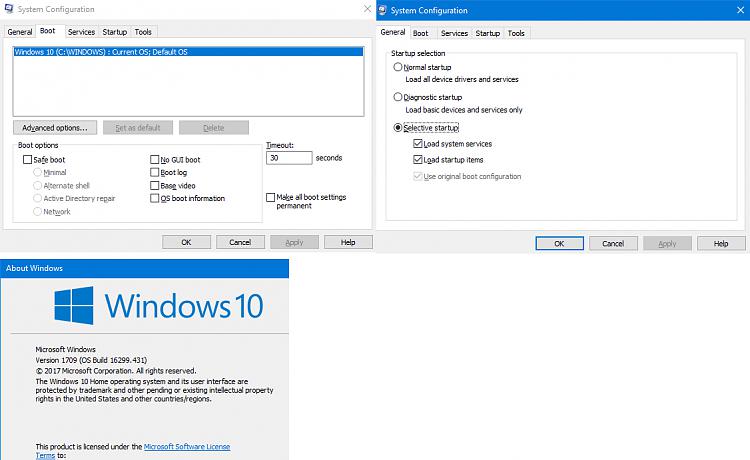750x460 pixels.
Task: Select Boot tab in the left window
Action: [x=48, y=31]
